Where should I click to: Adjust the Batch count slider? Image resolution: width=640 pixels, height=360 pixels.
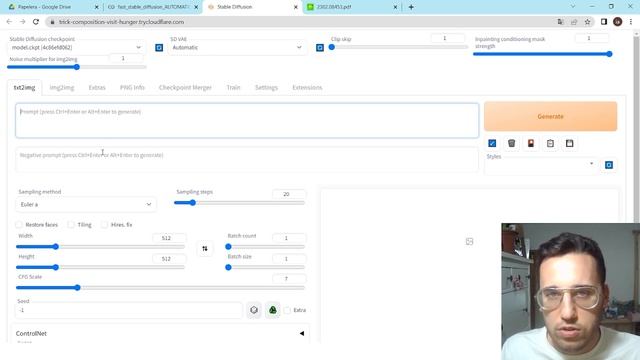point(265,247)
